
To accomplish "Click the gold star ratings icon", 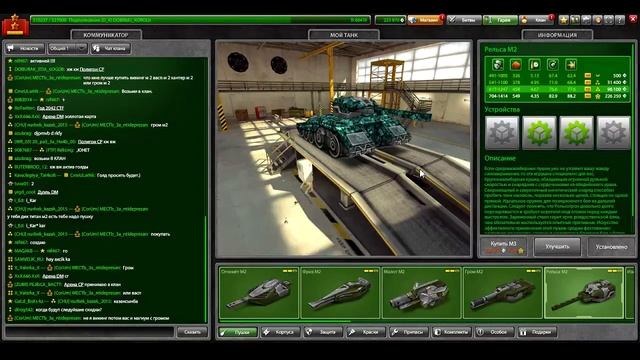I will click(564, 20).
